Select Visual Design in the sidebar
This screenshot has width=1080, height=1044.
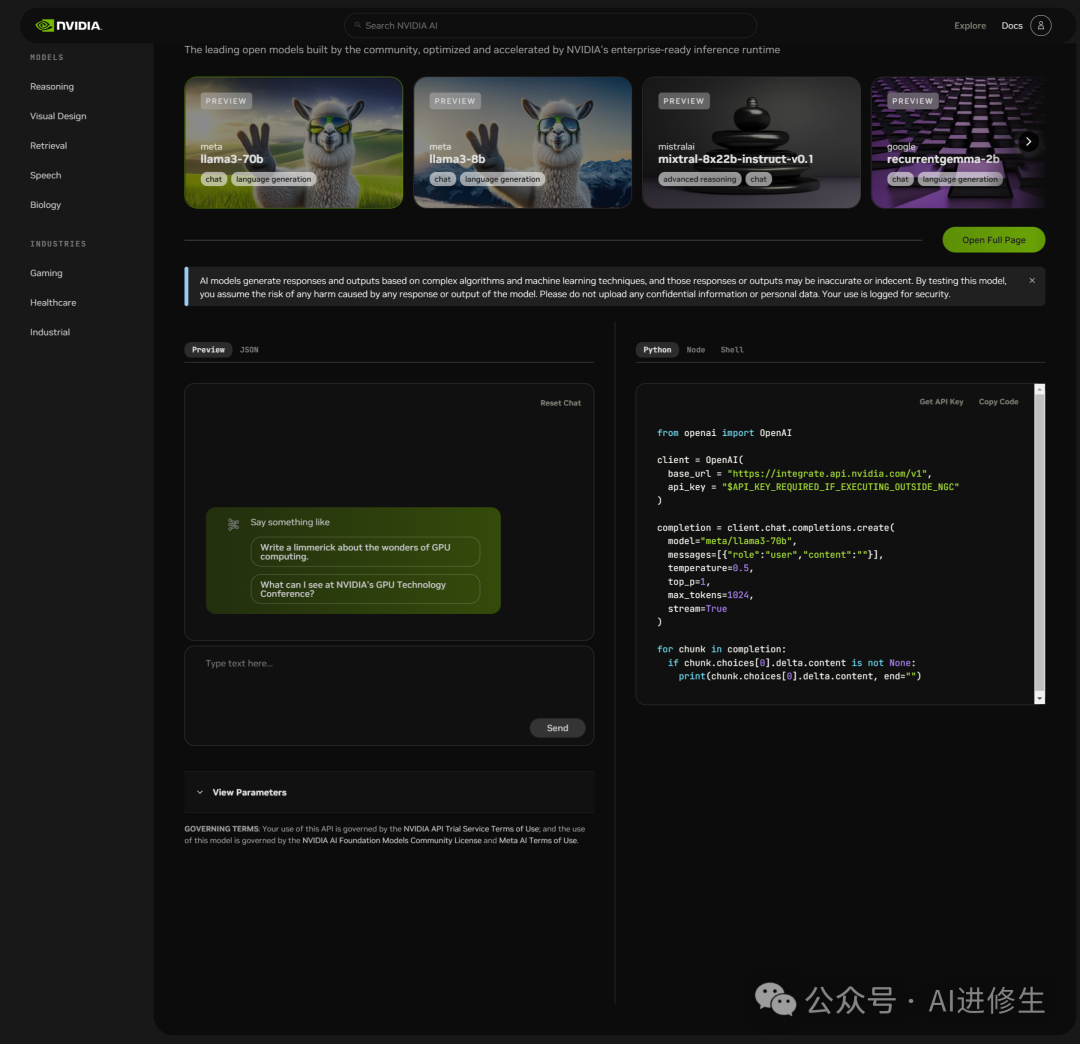(x=58, y=116)
